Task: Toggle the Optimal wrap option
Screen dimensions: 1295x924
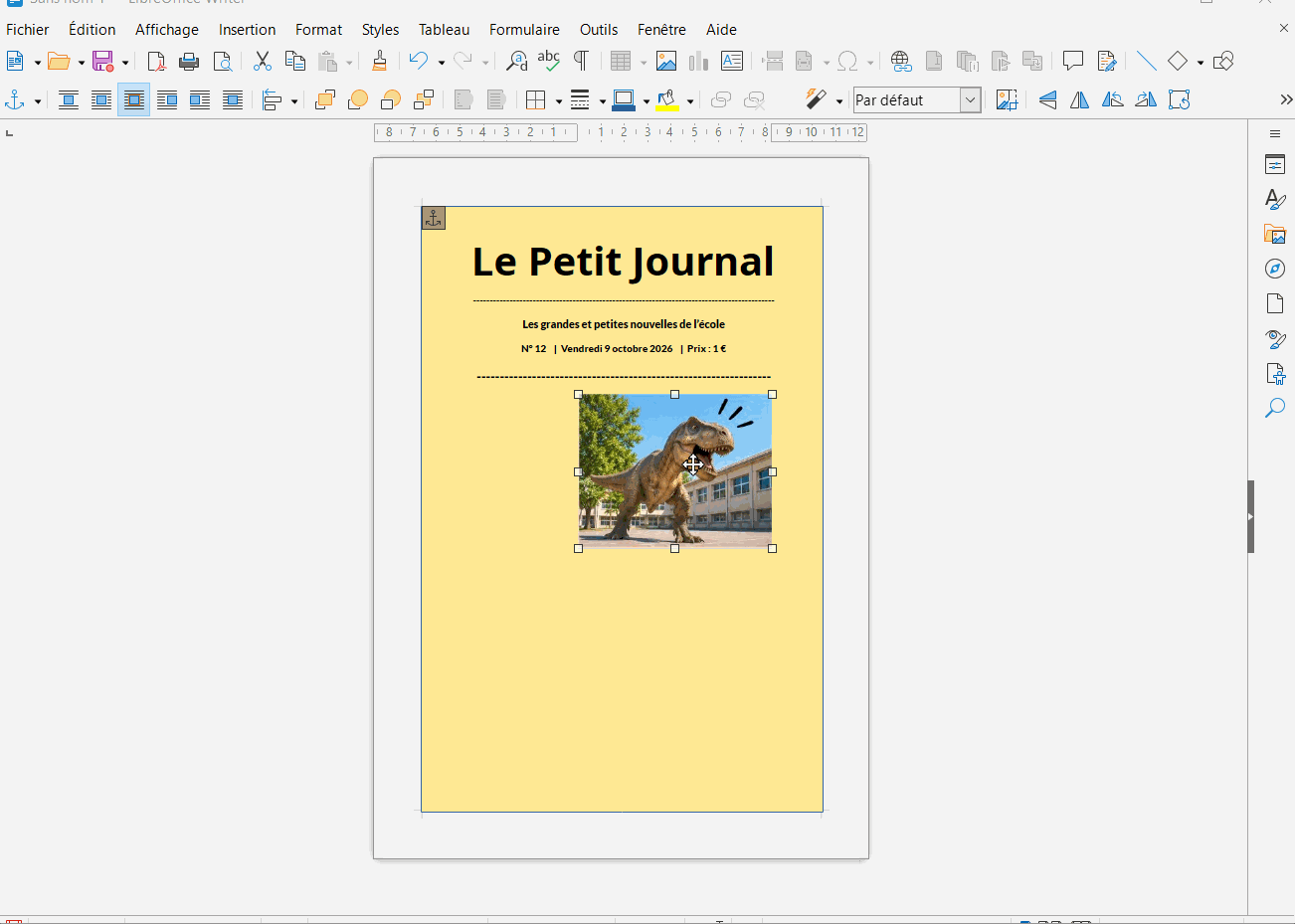Action: click(134, 99)
